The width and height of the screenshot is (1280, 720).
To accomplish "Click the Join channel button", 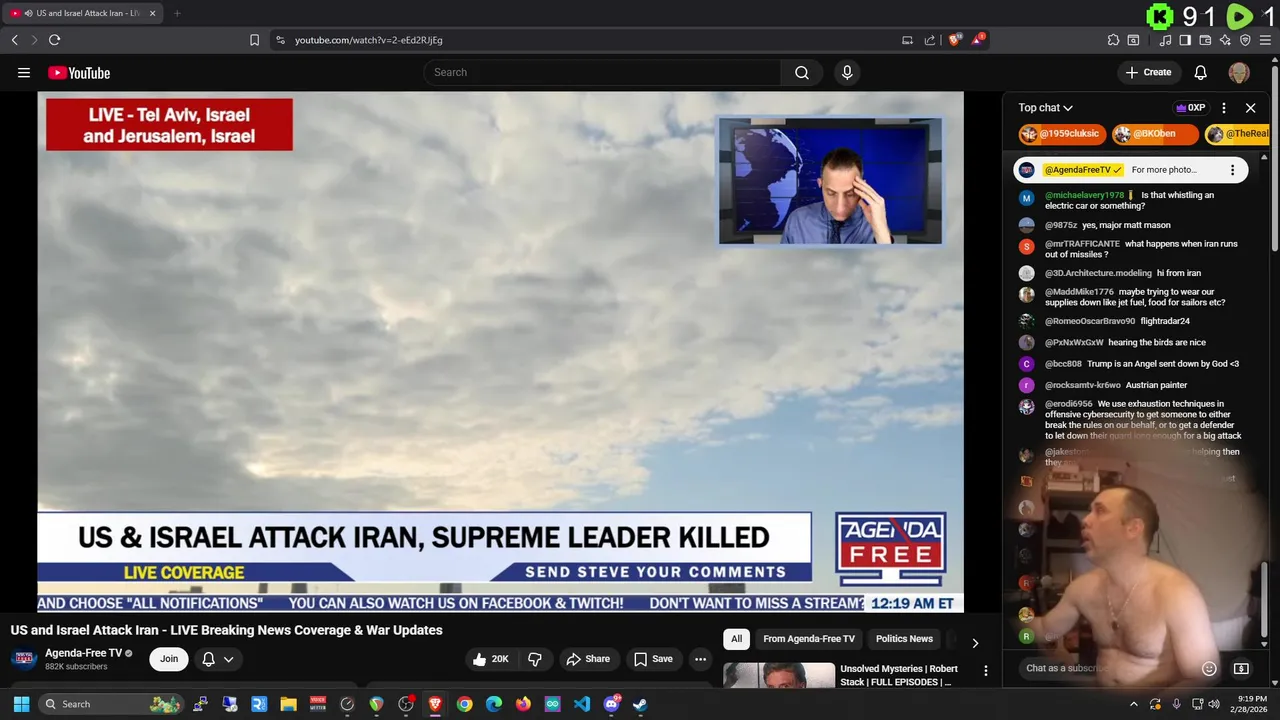I will click(x=169, y=659).
